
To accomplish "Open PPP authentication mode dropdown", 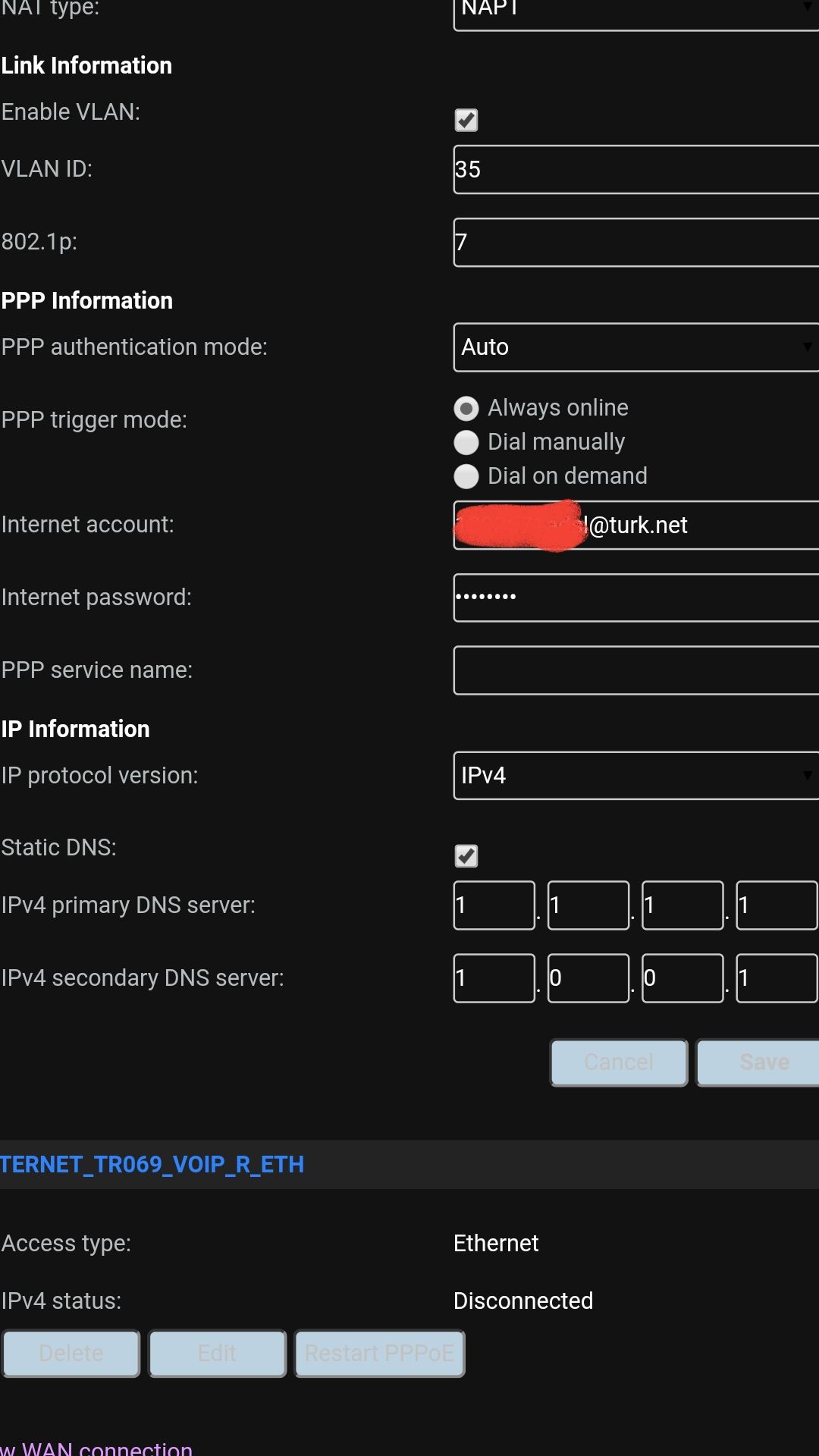I will coord(635,347).
